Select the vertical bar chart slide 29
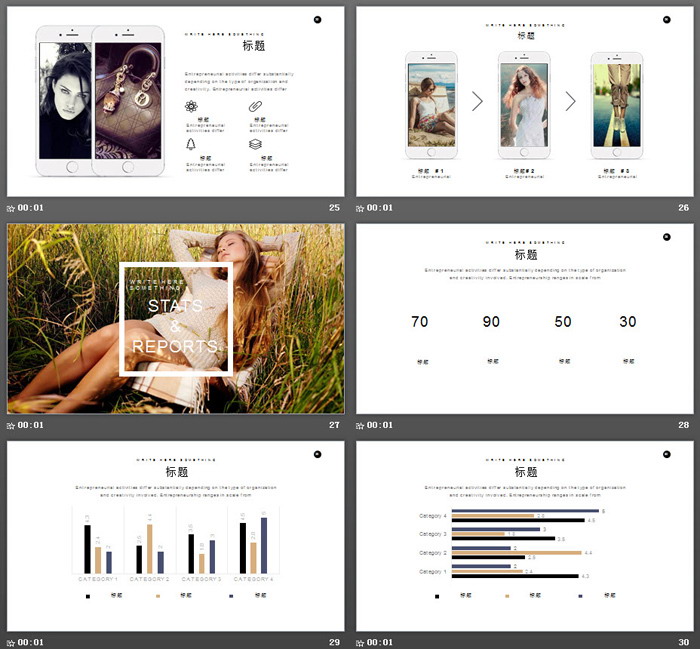The height and width of the screenshot is (649, 700). [x=175, y=535]
